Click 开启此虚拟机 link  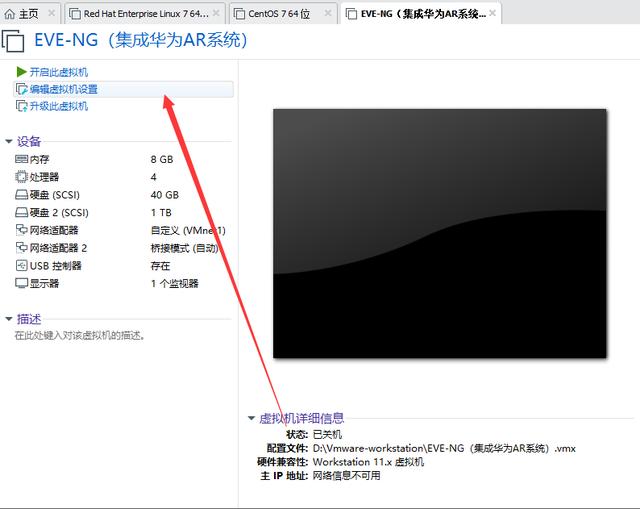point(59,72)
